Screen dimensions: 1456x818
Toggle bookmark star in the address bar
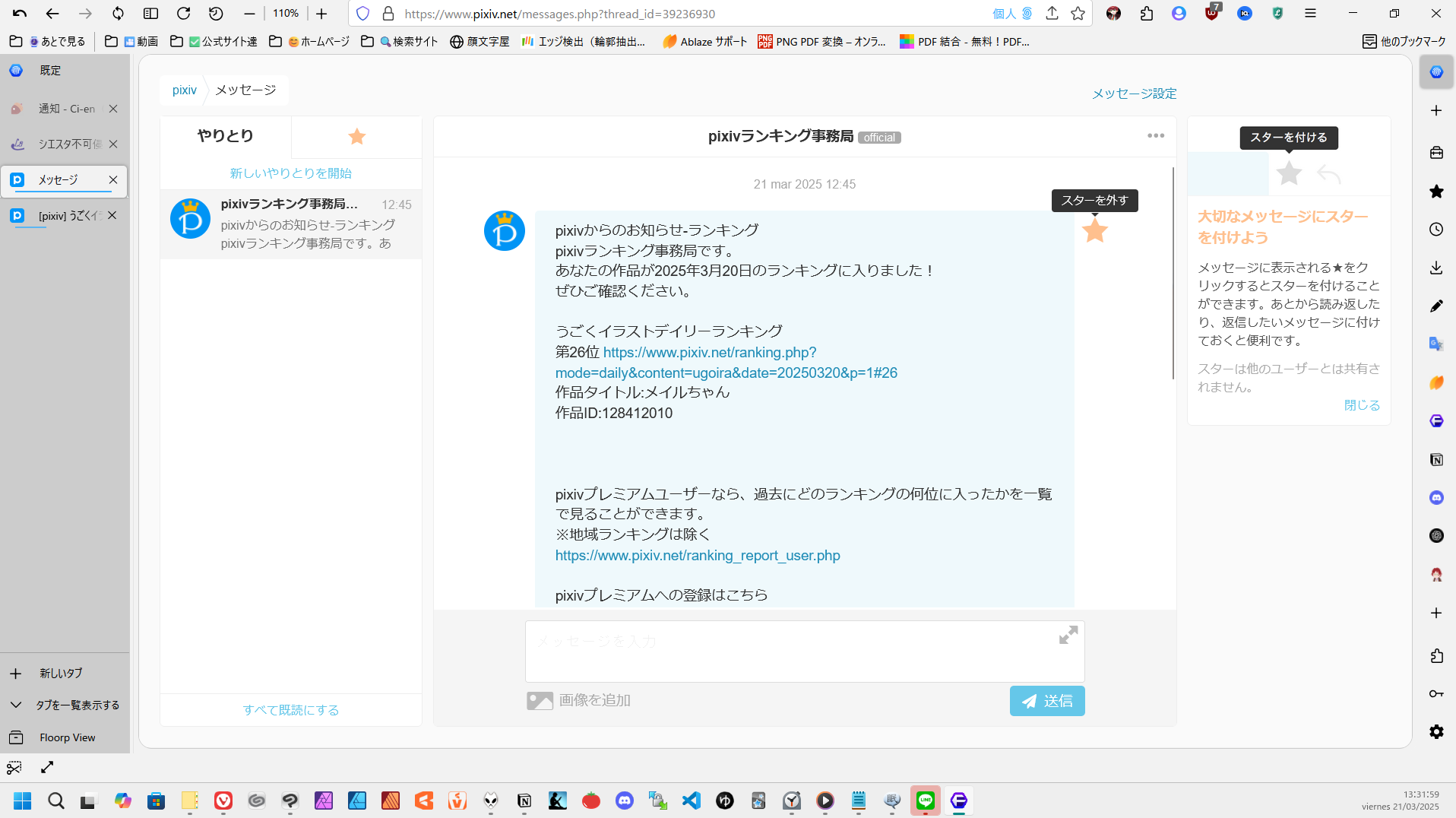click(1078, 14)
